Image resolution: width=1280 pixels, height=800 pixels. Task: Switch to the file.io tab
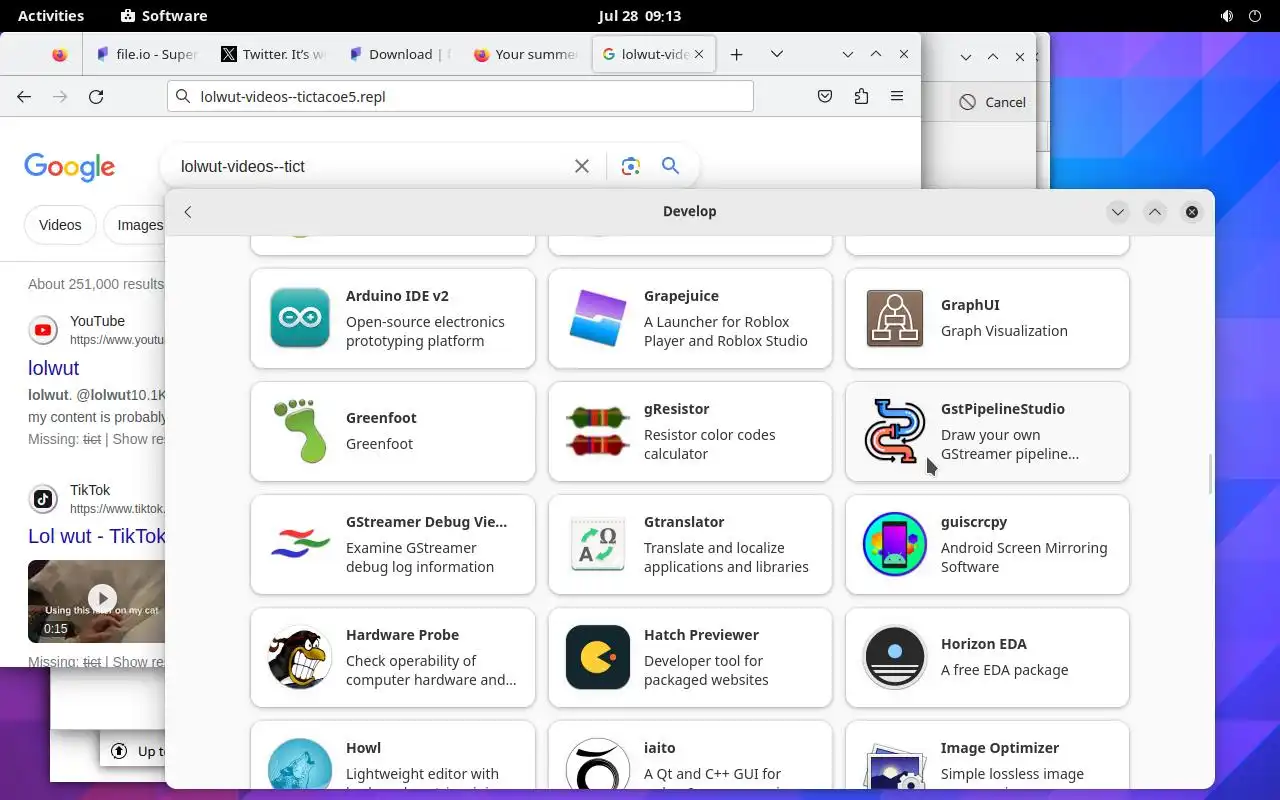coord(147,54)
